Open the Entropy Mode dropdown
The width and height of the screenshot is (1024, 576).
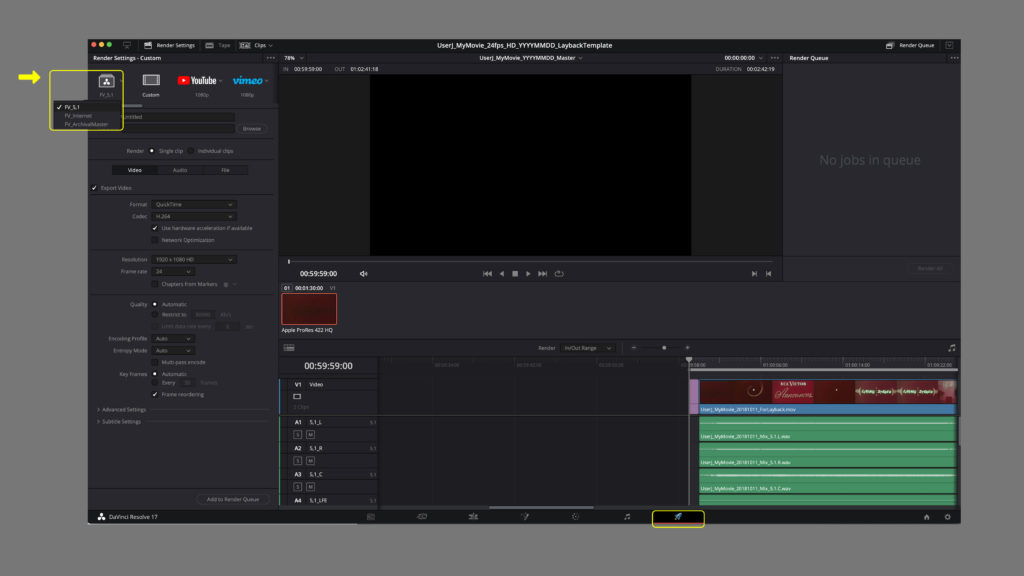coord(172,351)
